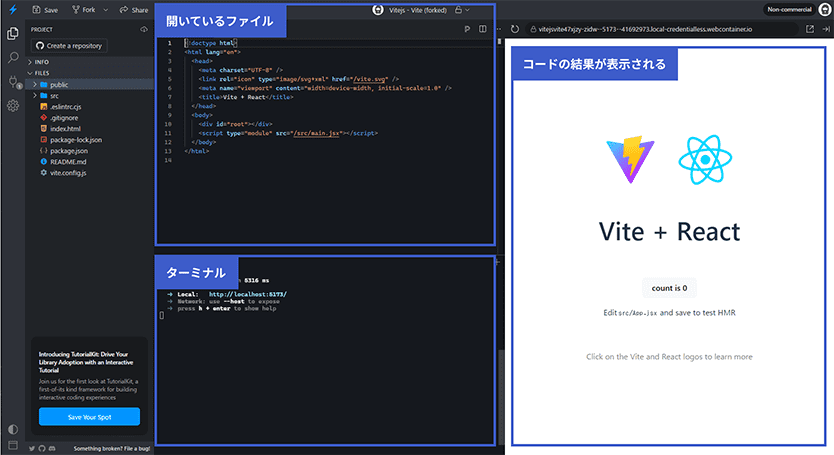
Task: Click the /vite.svg link in the code
Action: click(371, 79)
